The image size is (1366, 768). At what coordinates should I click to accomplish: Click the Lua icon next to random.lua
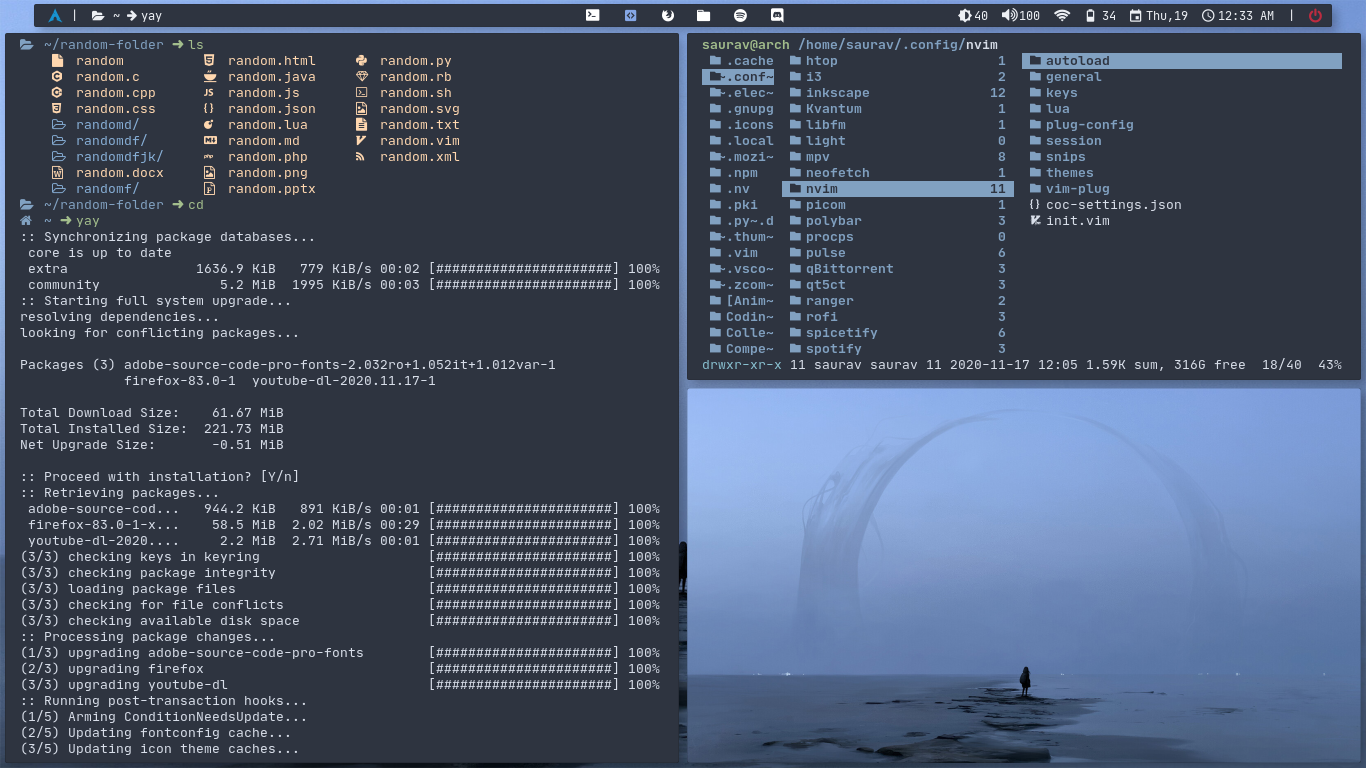(x=209, y=125)
